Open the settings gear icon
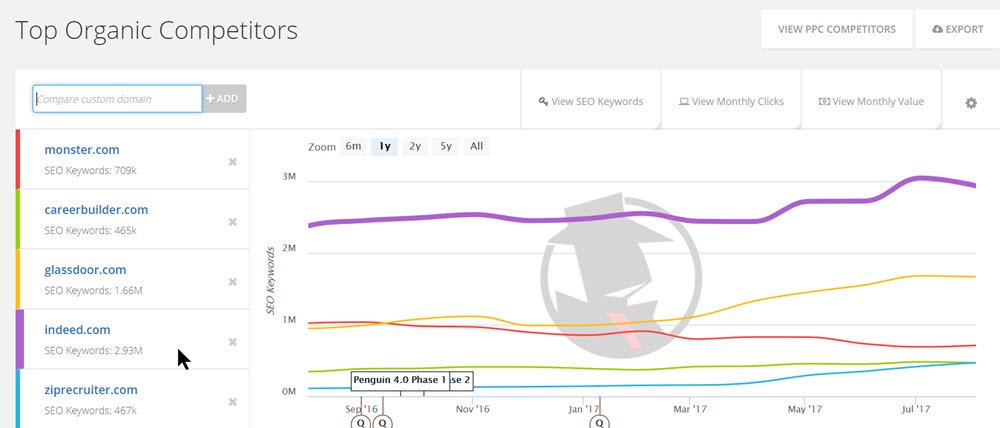The image size is (1000, 428). (x=971, y=103)
